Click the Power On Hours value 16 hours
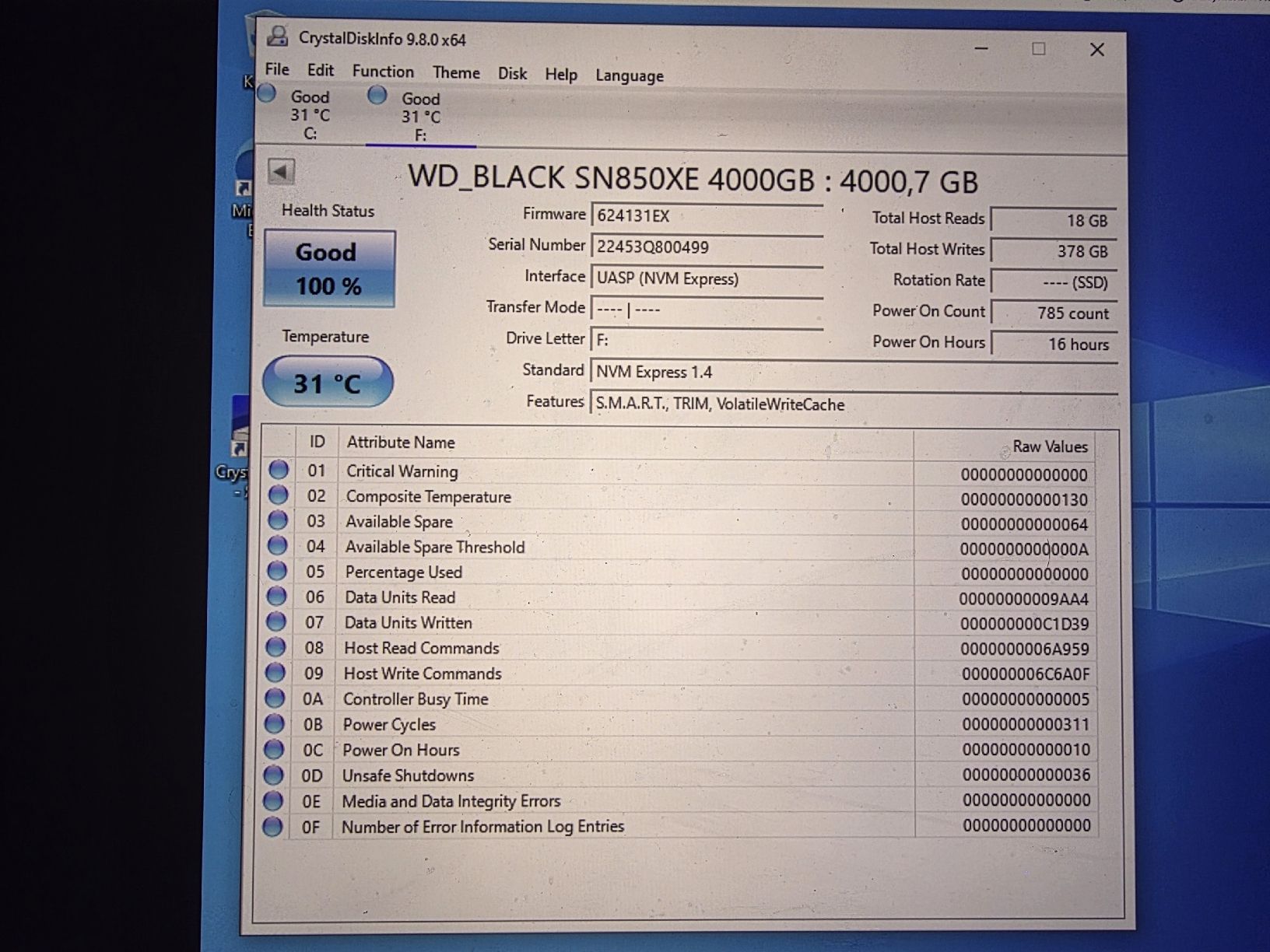 pos(1054,344)
